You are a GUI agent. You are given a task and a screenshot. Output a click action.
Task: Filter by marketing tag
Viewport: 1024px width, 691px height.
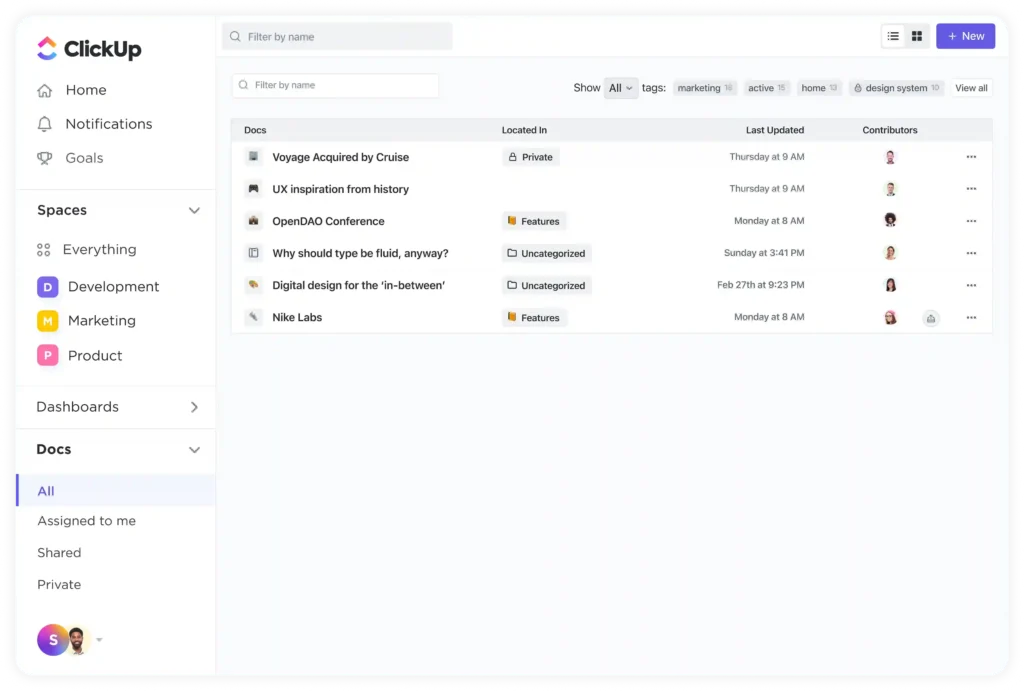(705, 88)
